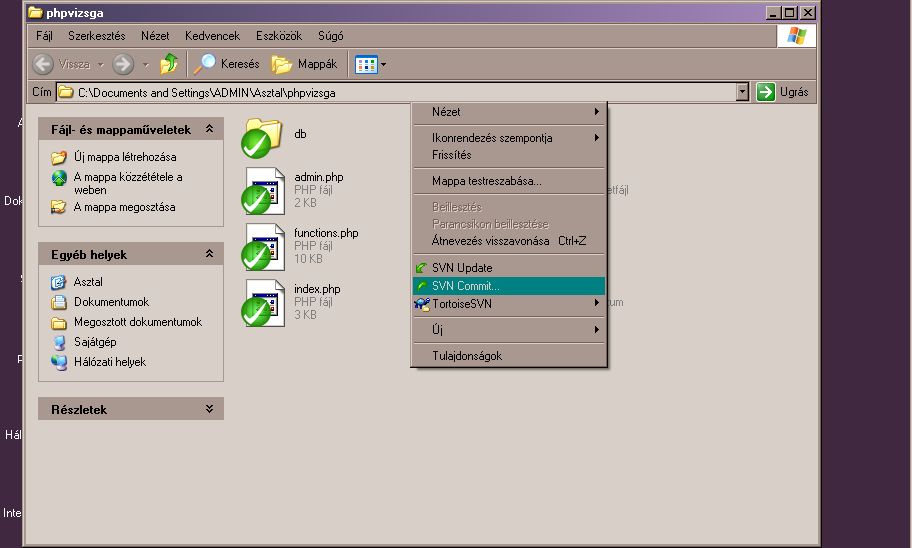
Task: Click the green Ugrás go arrow
Action: (766, 92)
